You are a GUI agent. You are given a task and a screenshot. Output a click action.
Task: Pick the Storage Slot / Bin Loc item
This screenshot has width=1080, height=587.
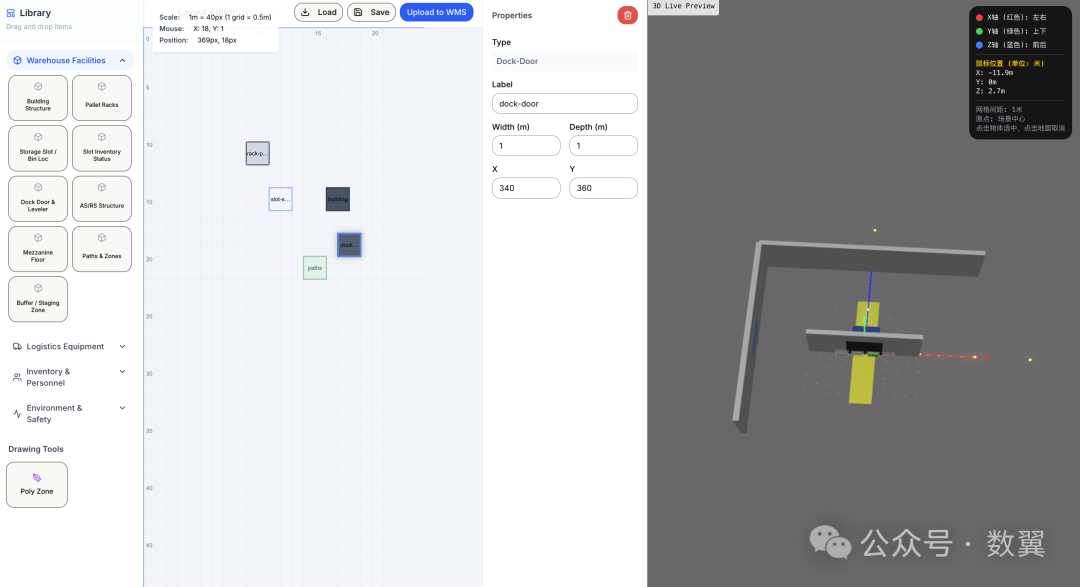(38, 148)
